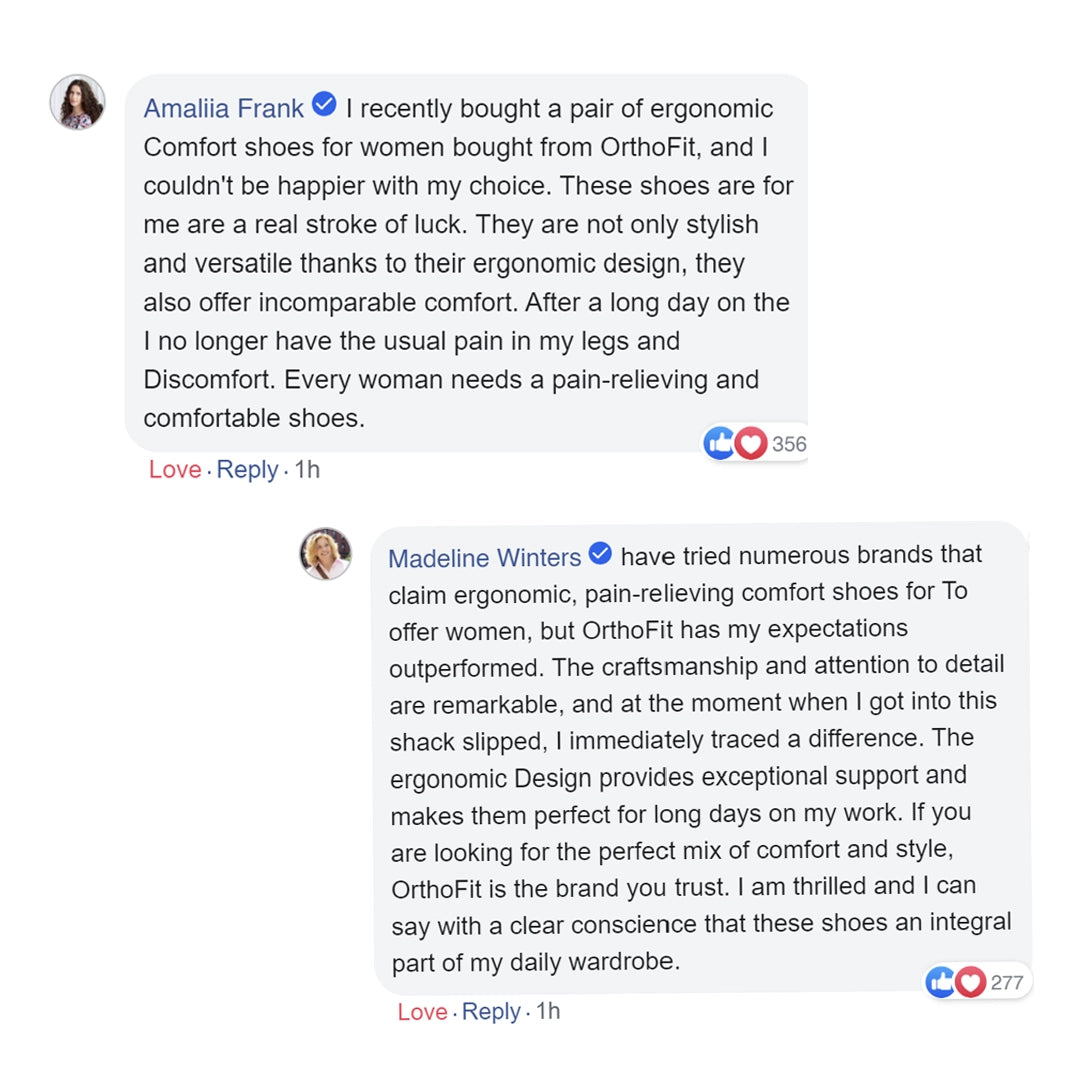Open Amaliia Frank's profile name link
1080x1080 pixels.
click(224, 108)
